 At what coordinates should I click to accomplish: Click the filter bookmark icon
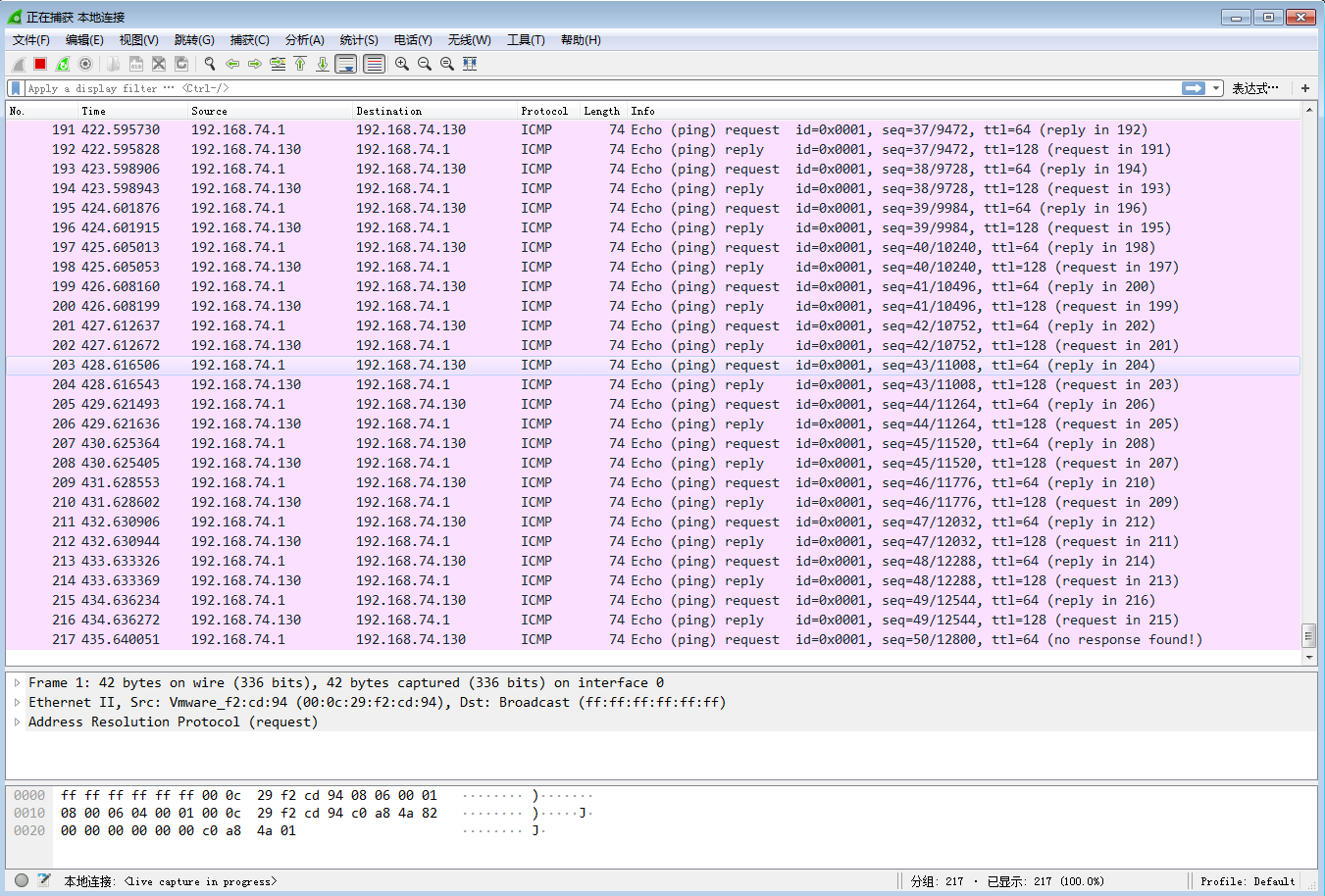[x=16, y=88]
